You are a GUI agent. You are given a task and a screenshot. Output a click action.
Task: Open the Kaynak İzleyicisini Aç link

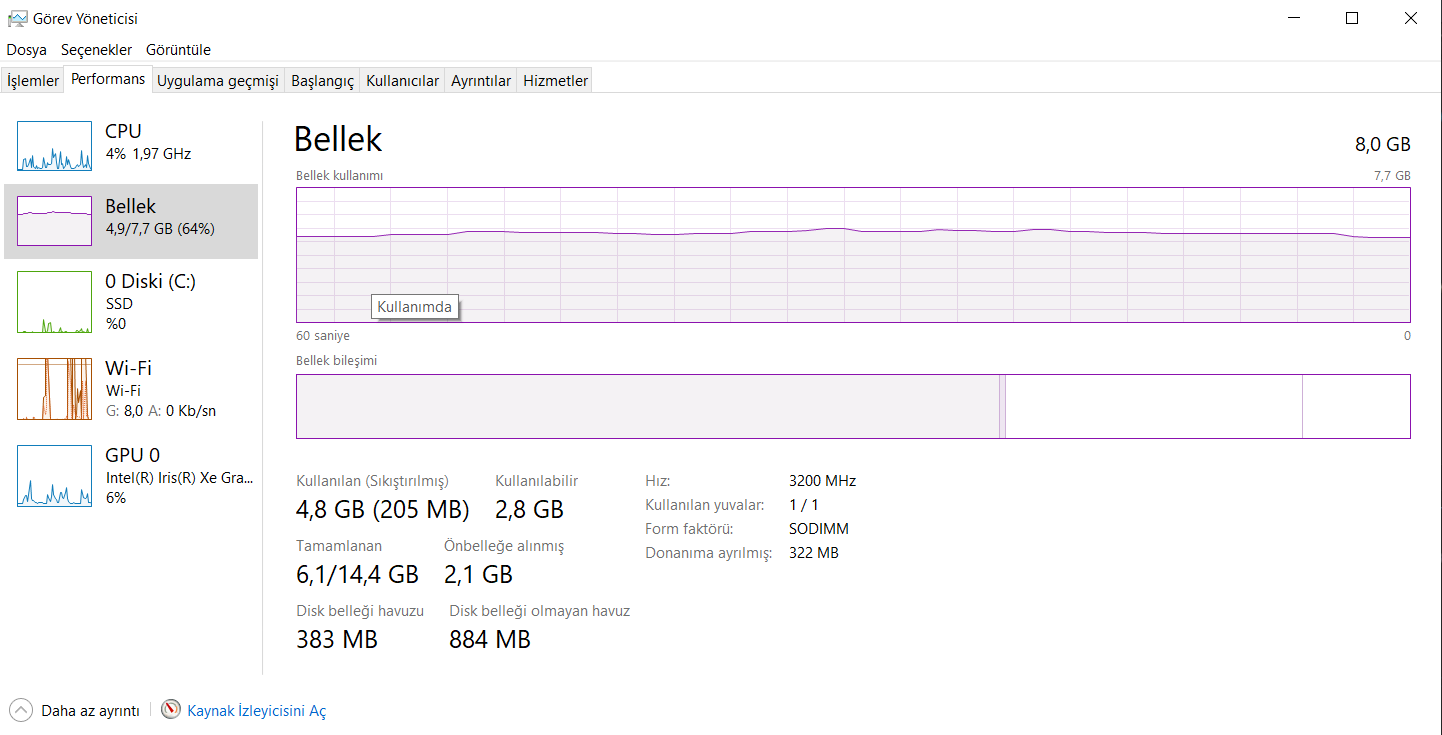pyautogui.click(x=256, y=711)
